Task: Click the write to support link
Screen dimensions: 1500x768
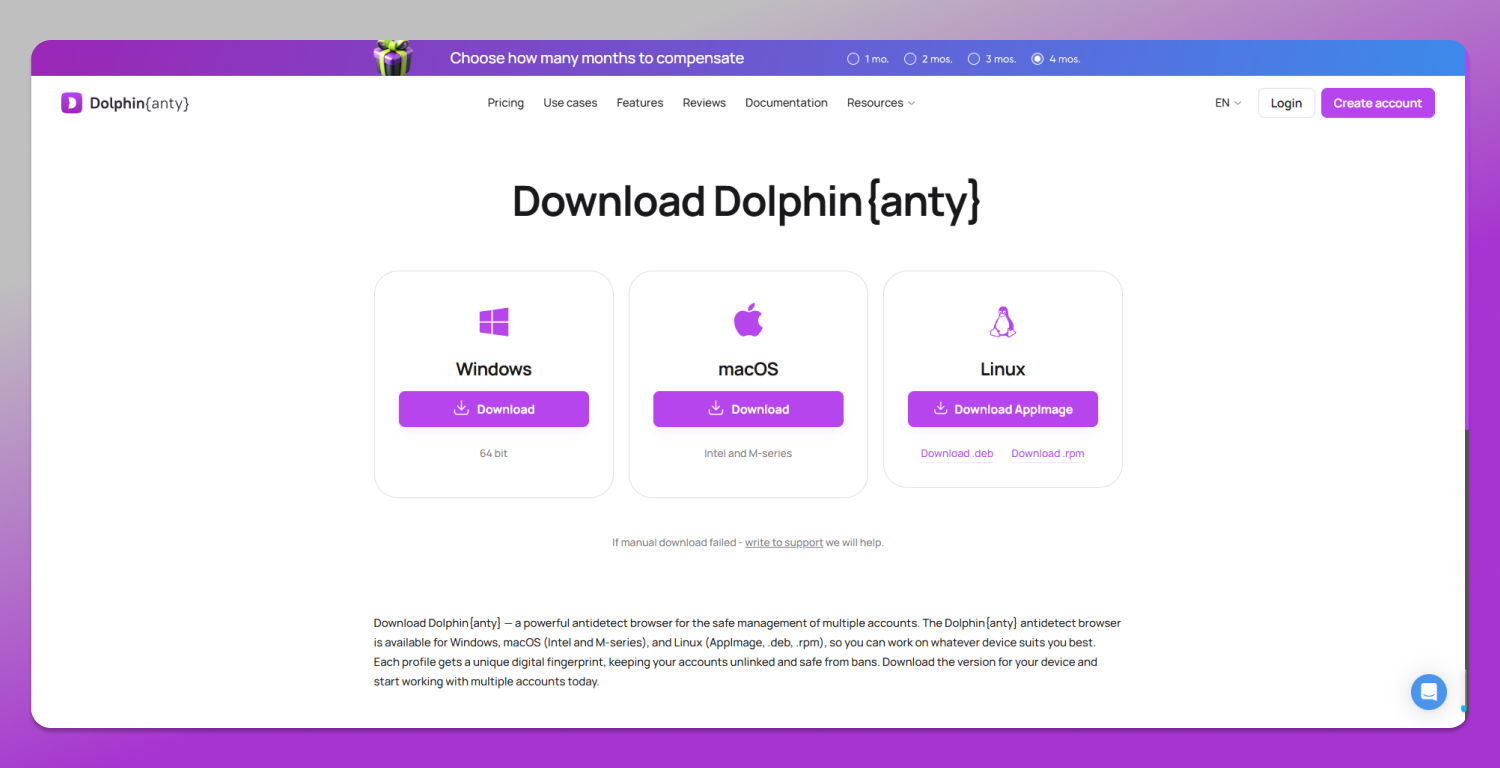Action: click(x=784, y=543)
